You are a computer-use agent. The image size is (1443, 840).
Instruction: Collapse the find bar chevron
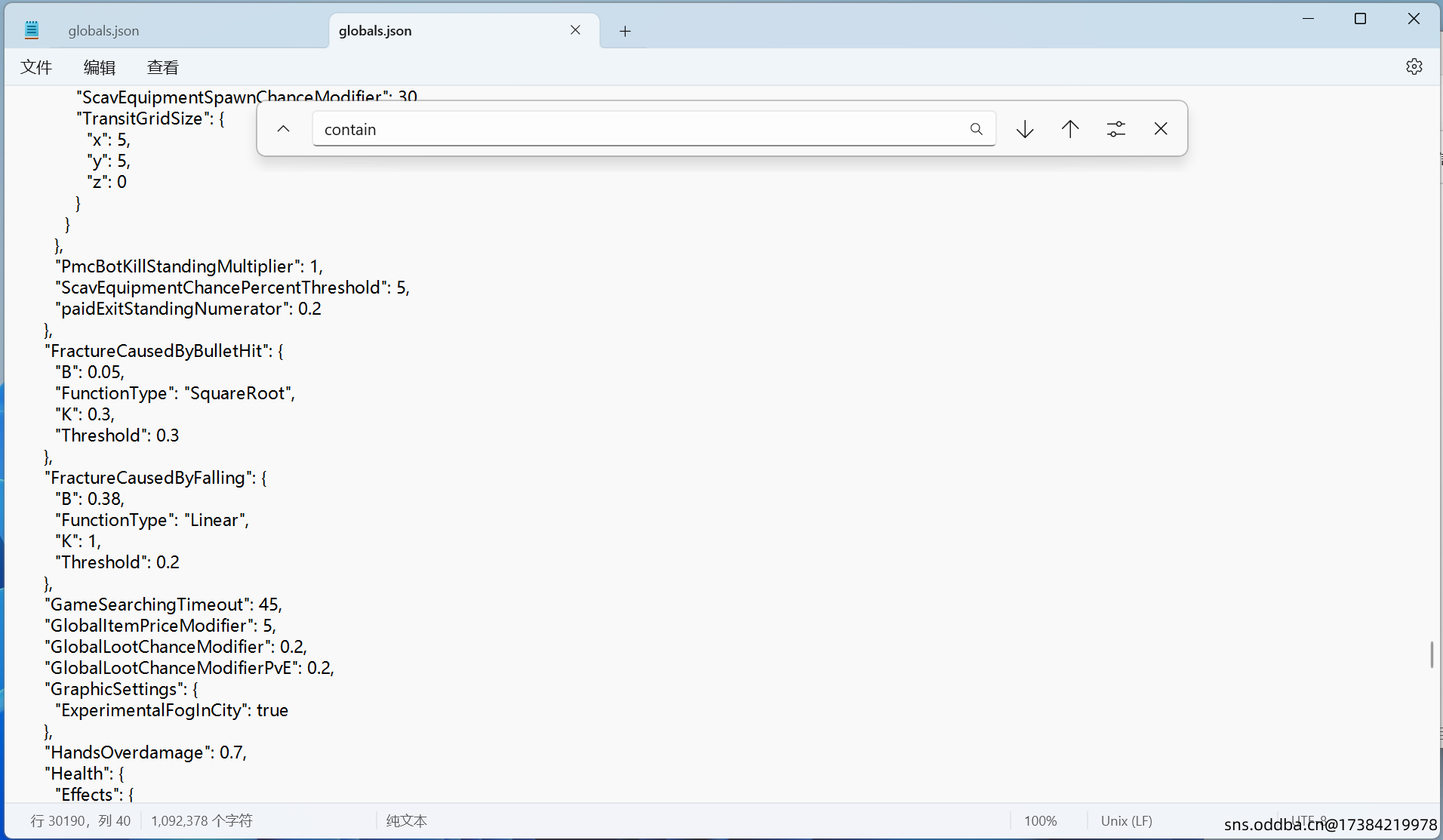[x=284, y=129]
